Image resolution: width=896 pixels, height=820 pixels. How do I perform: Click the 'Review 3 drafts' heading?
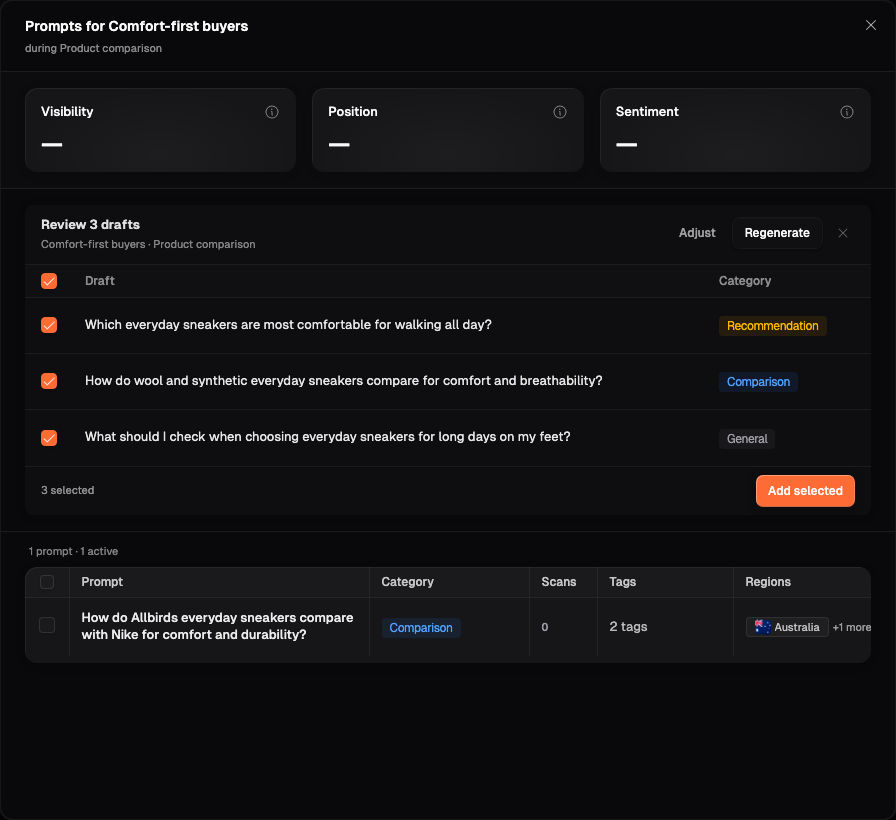pos(90,225)
